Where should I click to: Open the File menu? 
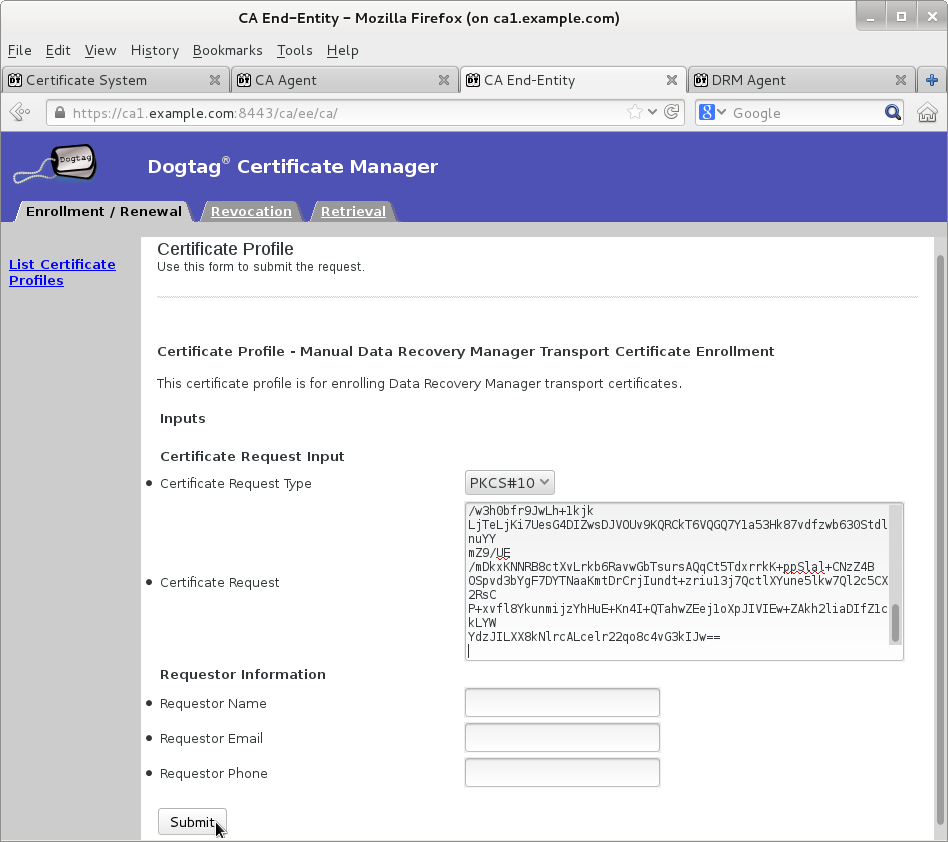(x=19, y=50)
